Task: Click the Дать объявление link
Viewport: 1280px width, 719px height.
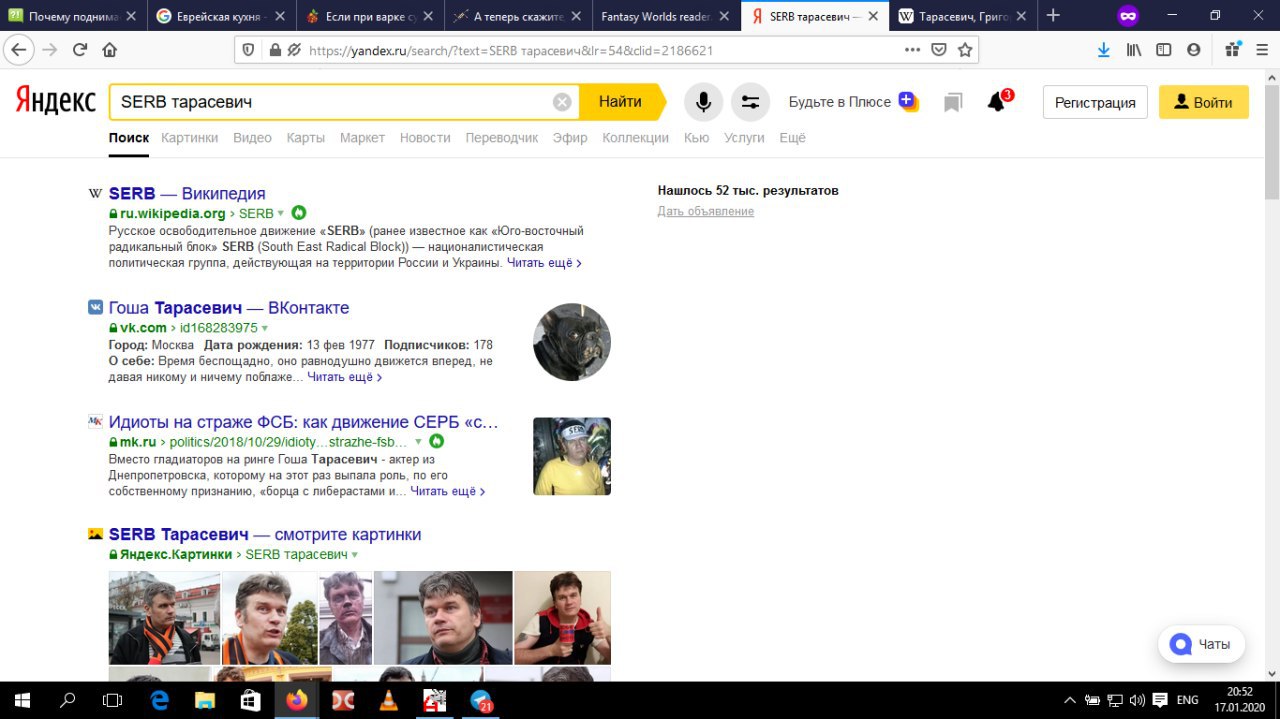Action: 705,211
